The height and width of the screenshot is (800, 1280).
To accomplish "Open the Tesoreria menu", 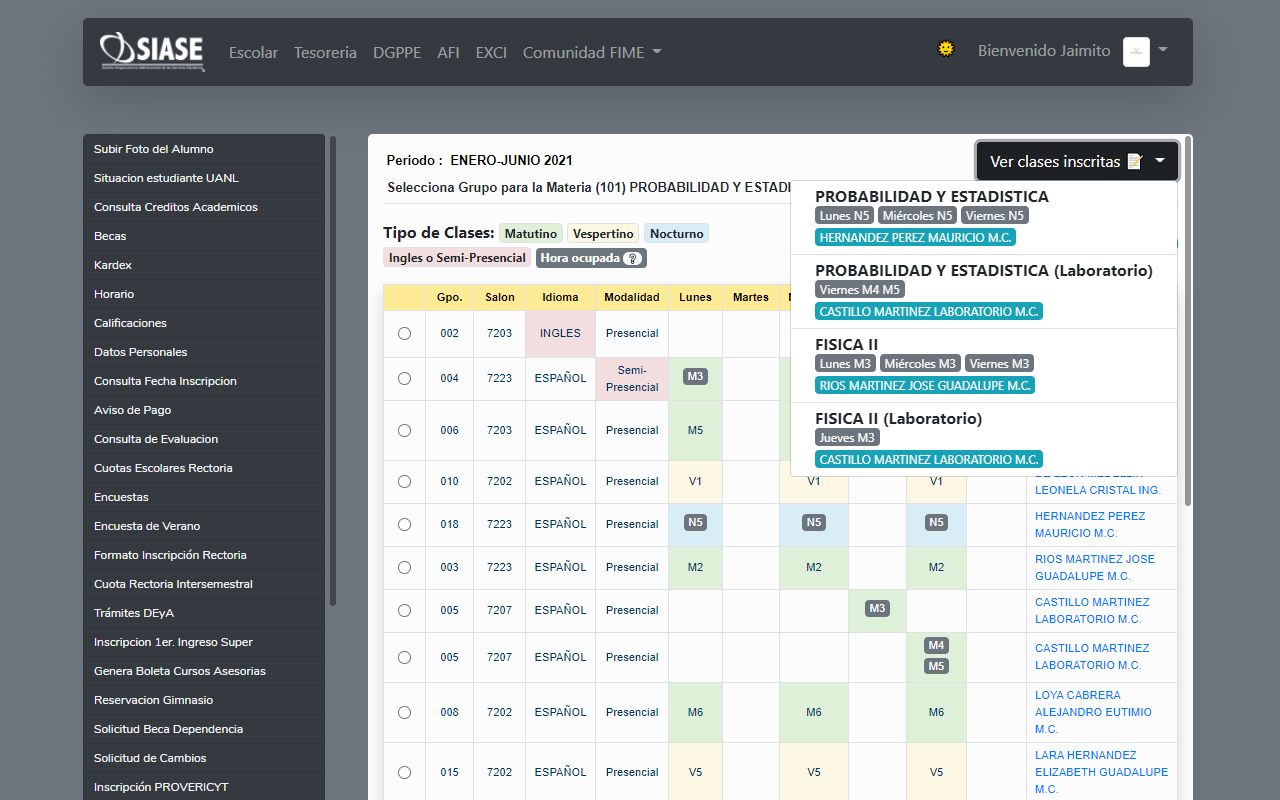I will [x=325, y=52].
